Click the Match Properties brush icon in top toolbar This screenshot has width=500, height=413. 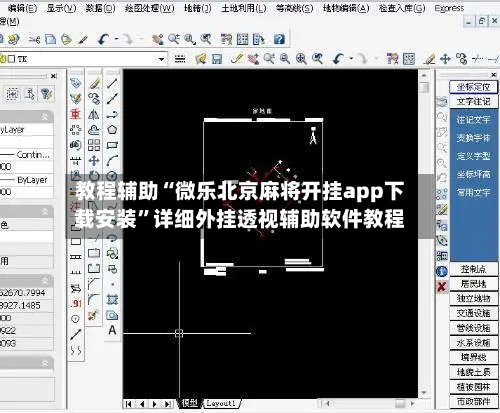pos(83,40)
